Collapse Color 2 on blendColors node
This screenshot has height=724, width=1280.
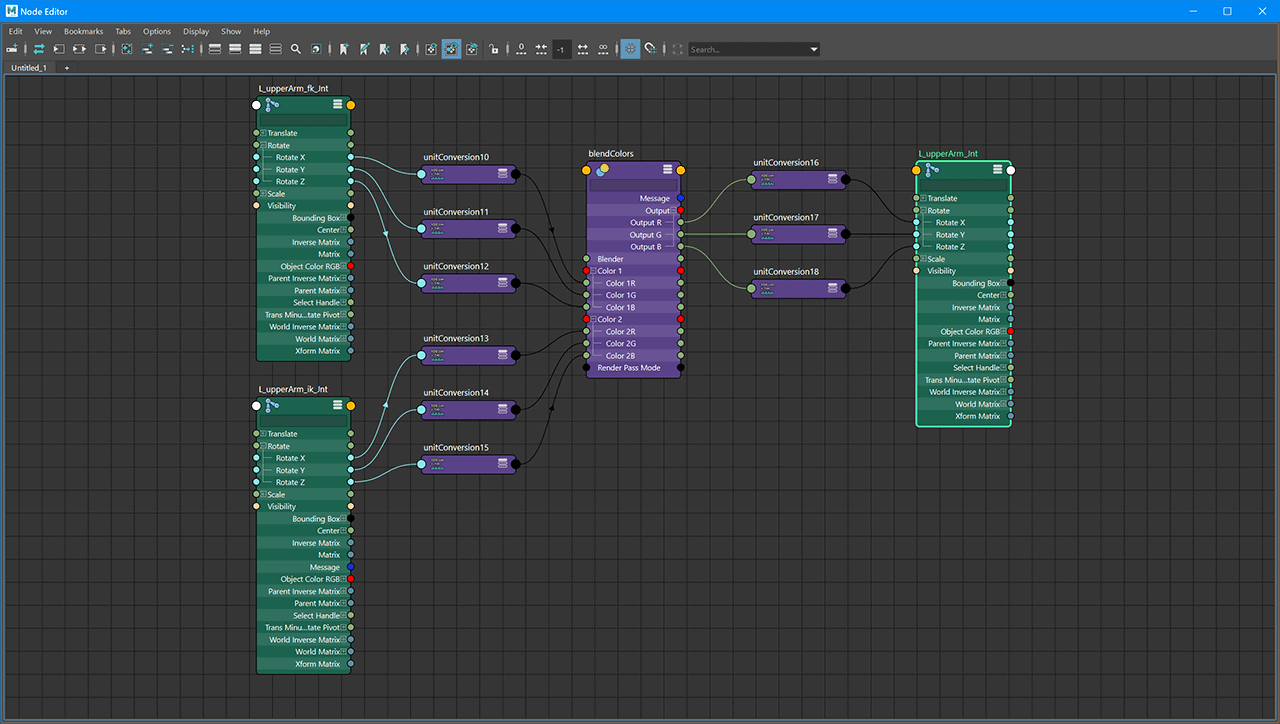(594, 320)
